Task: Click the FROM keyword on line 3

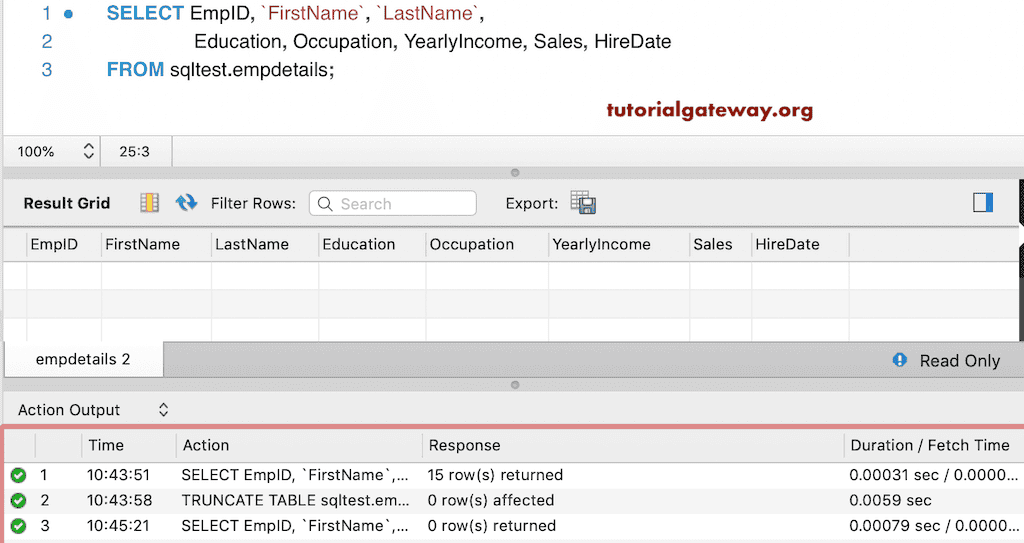Action: point(135,69)
